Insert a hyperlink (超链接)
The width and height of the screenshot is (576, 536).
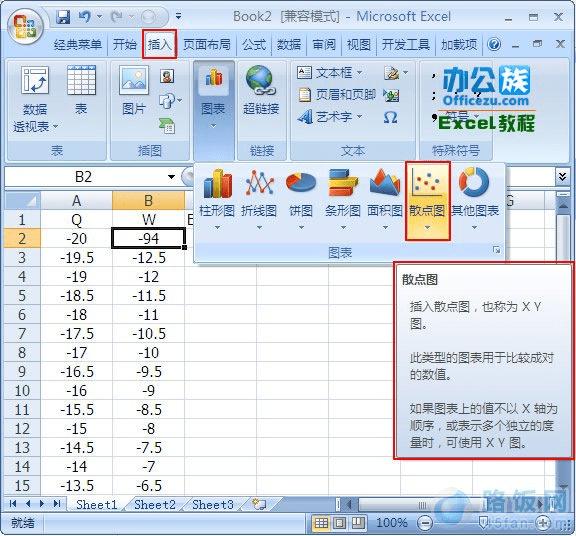point(261,90)
